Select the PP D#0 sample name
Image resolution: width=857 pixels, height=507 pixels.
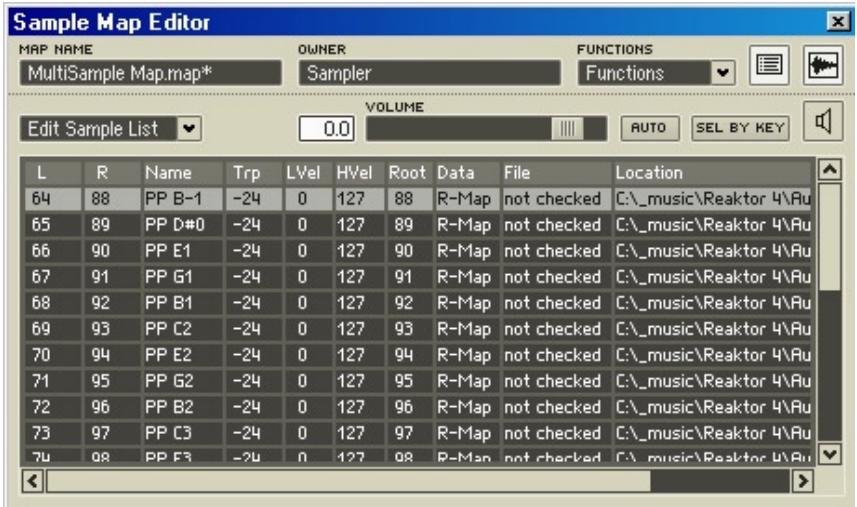pos(182,225)
